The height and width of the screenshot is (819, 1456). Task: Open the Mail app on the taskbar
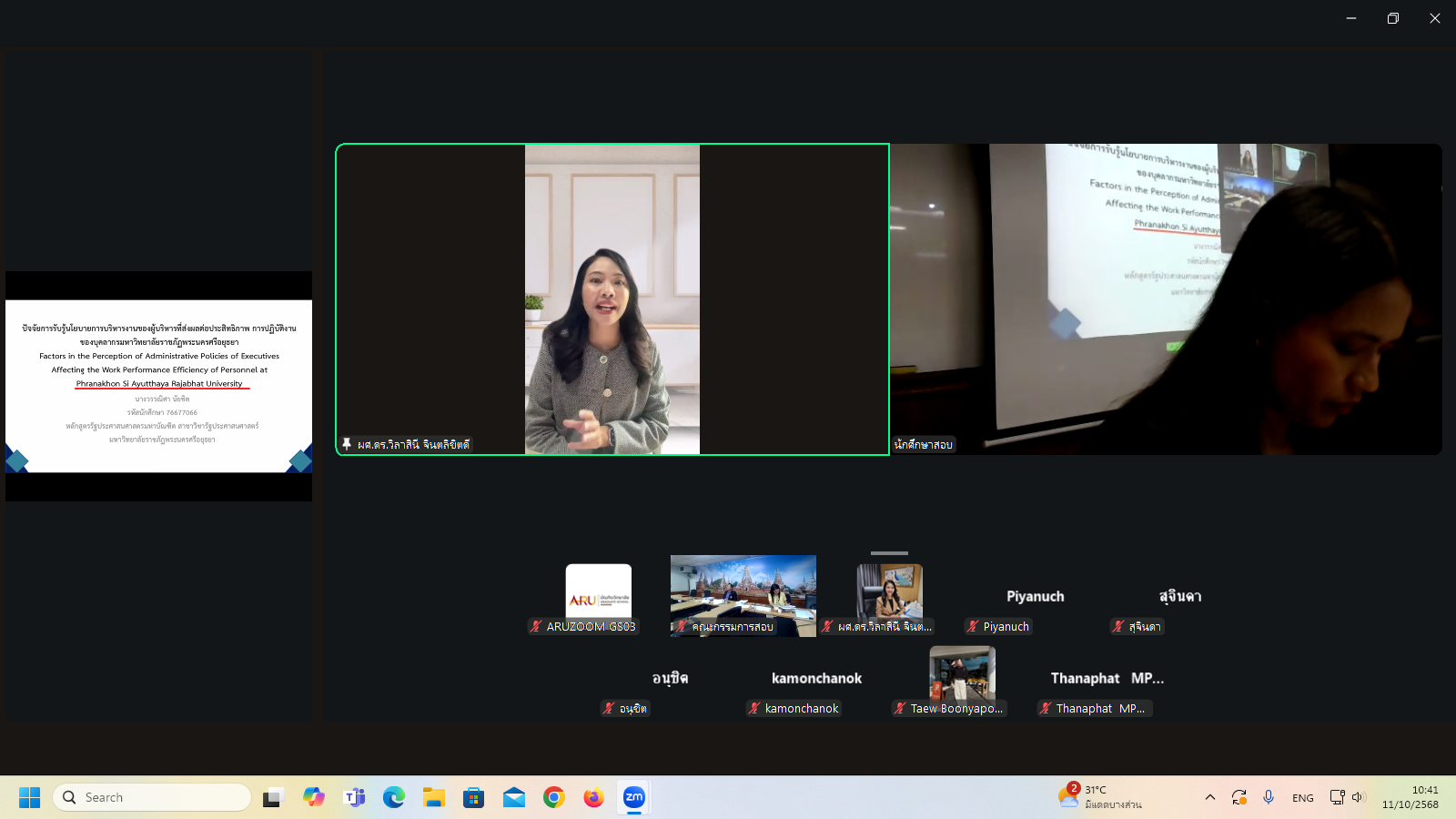513,797
